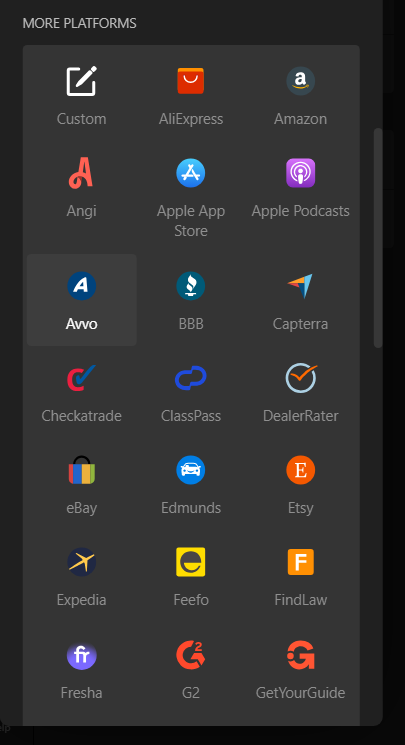Open the Apple Podcasts platform
405x745 pixels.
pyautogui.click(x=300, y=188)
